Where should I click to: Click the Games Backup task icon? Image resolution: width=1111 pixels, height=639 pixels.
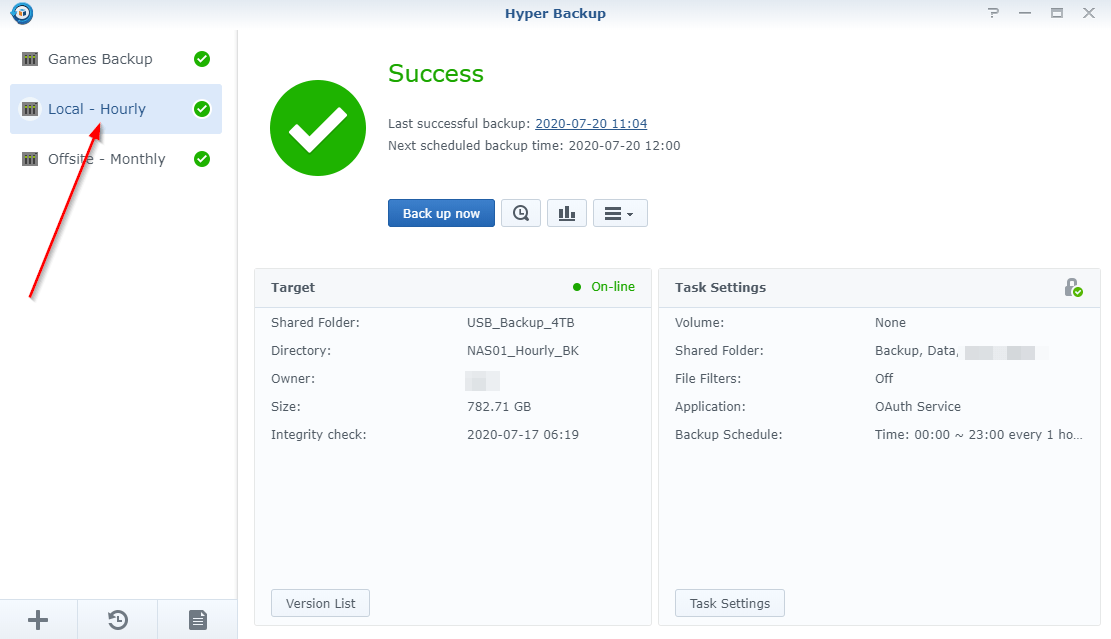click(30, 59)
